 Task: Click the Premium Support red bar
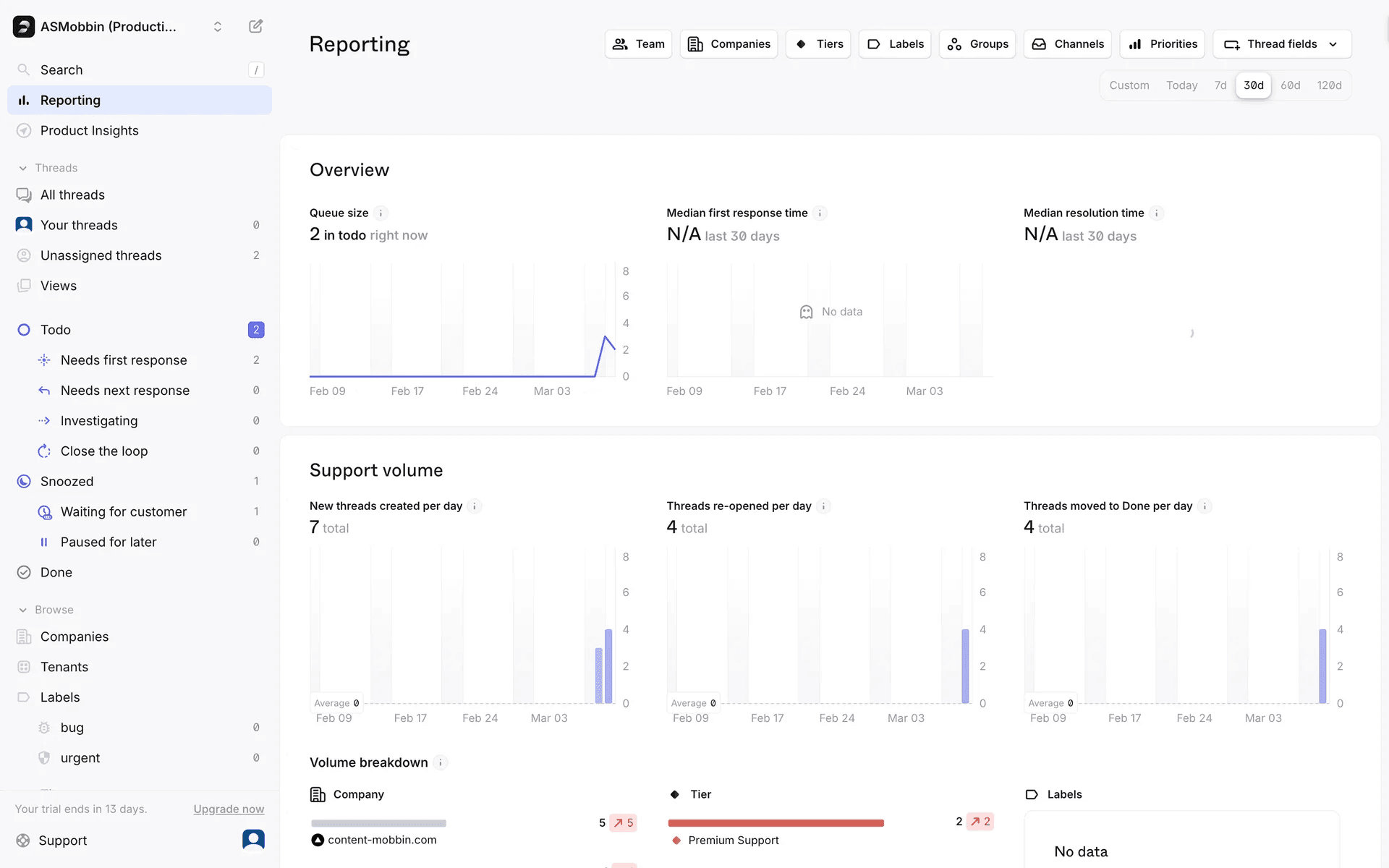[x=776, y=823]
